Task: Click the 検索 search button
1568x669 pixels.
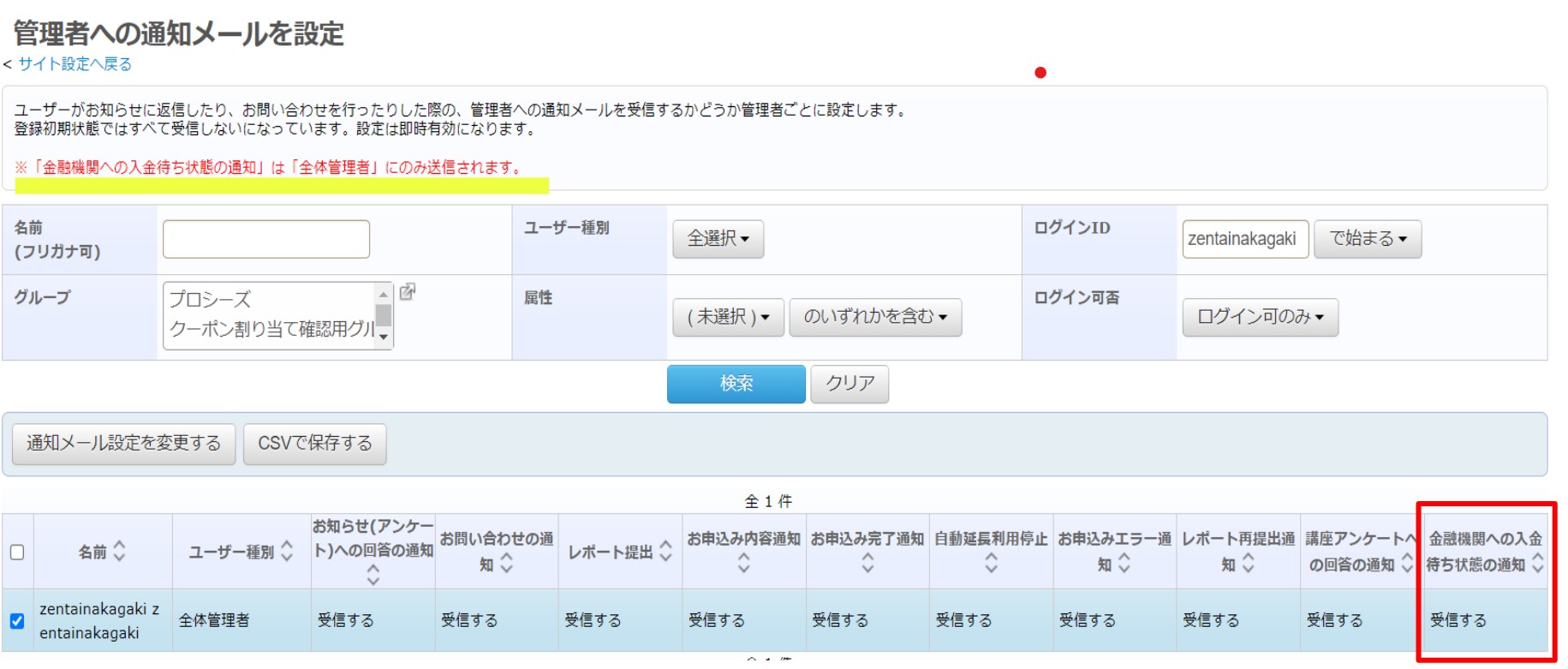Action: pyautogui.click(x=736, y=384)
